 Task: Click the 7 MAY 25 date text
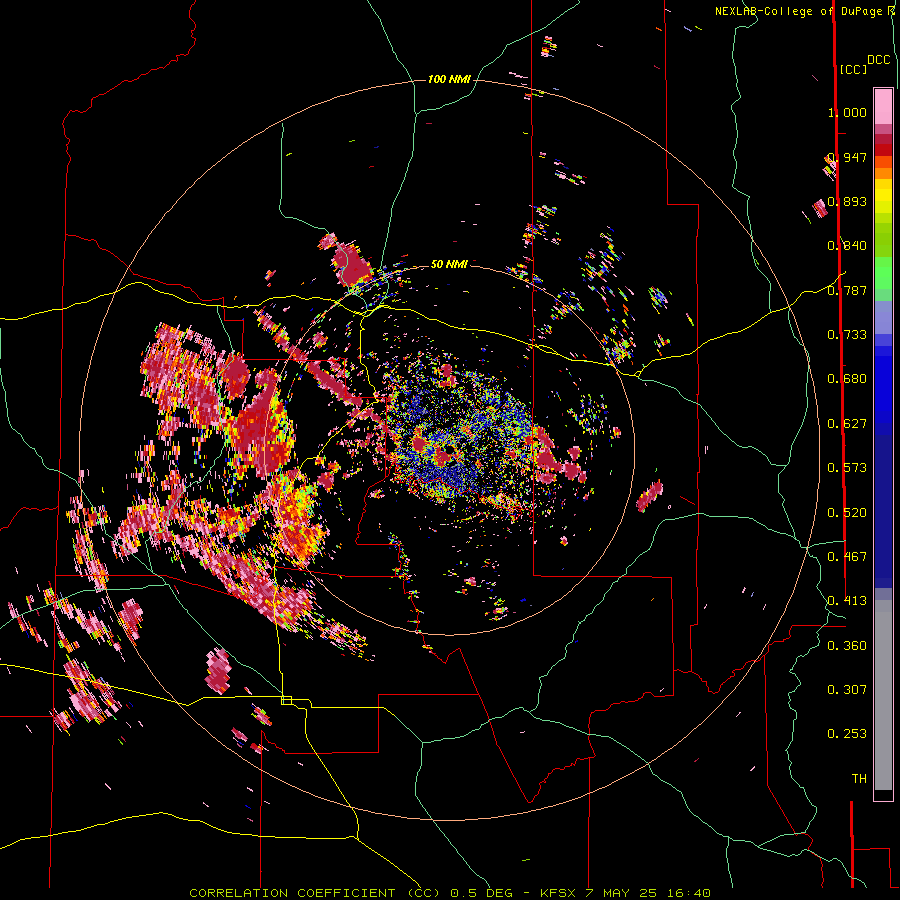623,893
